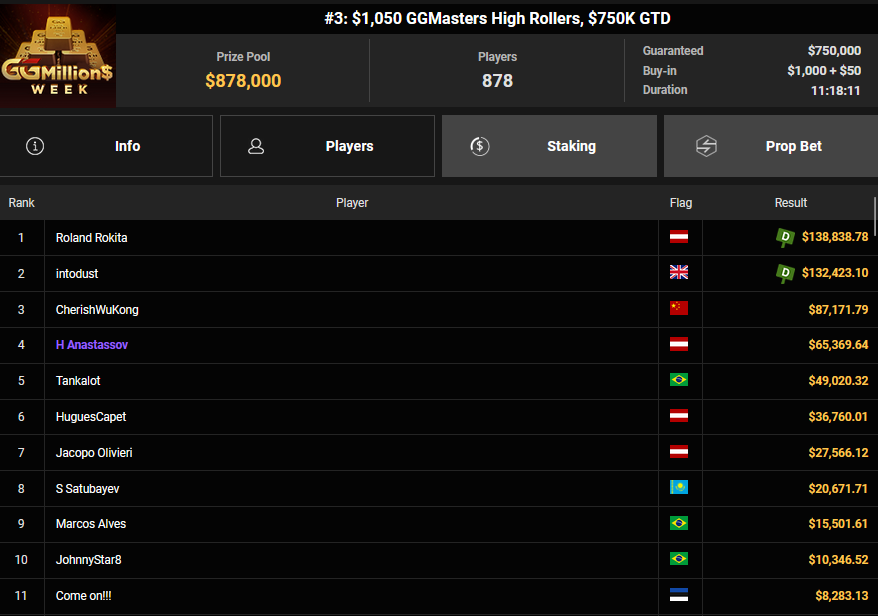Click the Result column header

[x=790, y=203]
